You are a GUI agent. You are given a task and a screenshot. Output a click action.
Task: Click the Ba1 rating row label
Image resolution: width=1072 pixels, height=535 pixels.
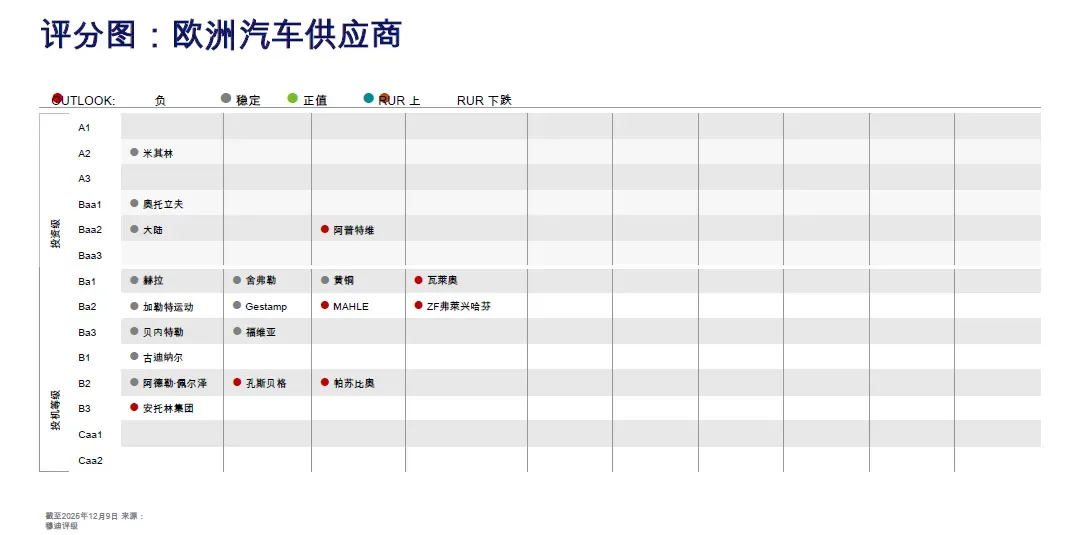click(87, 281)
